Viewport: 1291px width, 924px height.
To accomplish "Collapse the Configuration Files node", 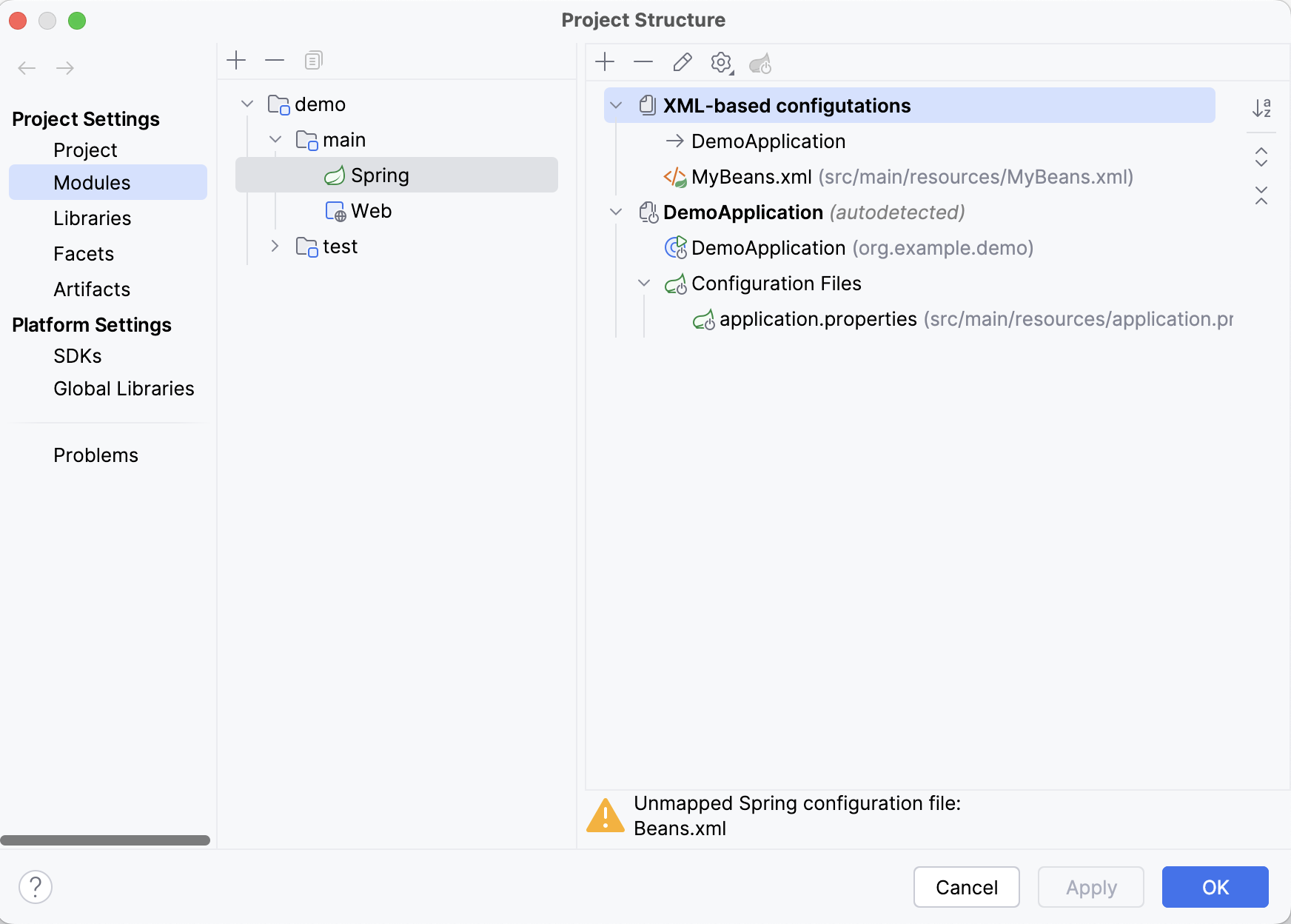I will (x=644, y=284).
